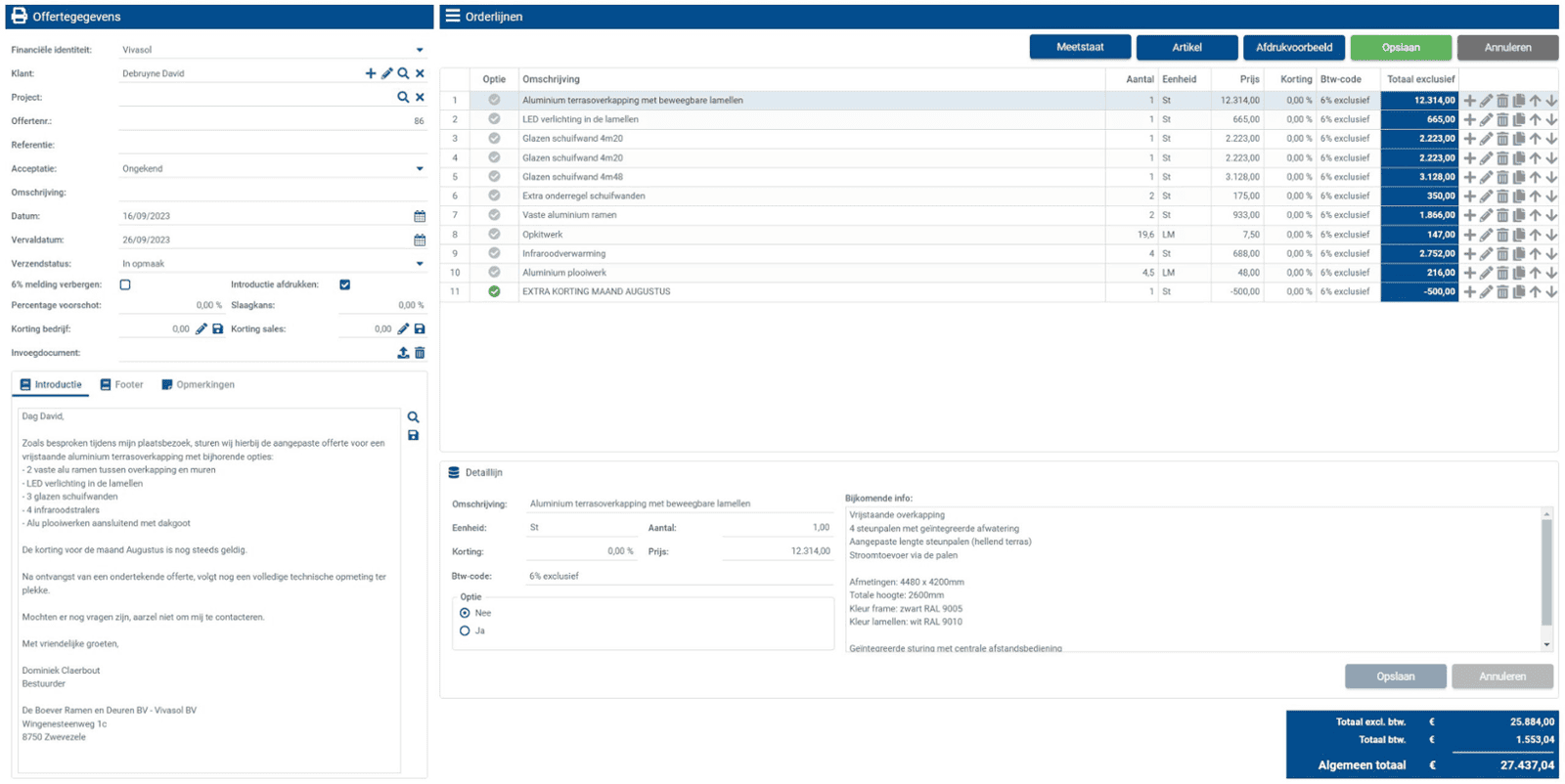The height and width of the screenshot is (784, 1565).
Task: Search introduction templates with magnifier icon
Action: point(413,417)
